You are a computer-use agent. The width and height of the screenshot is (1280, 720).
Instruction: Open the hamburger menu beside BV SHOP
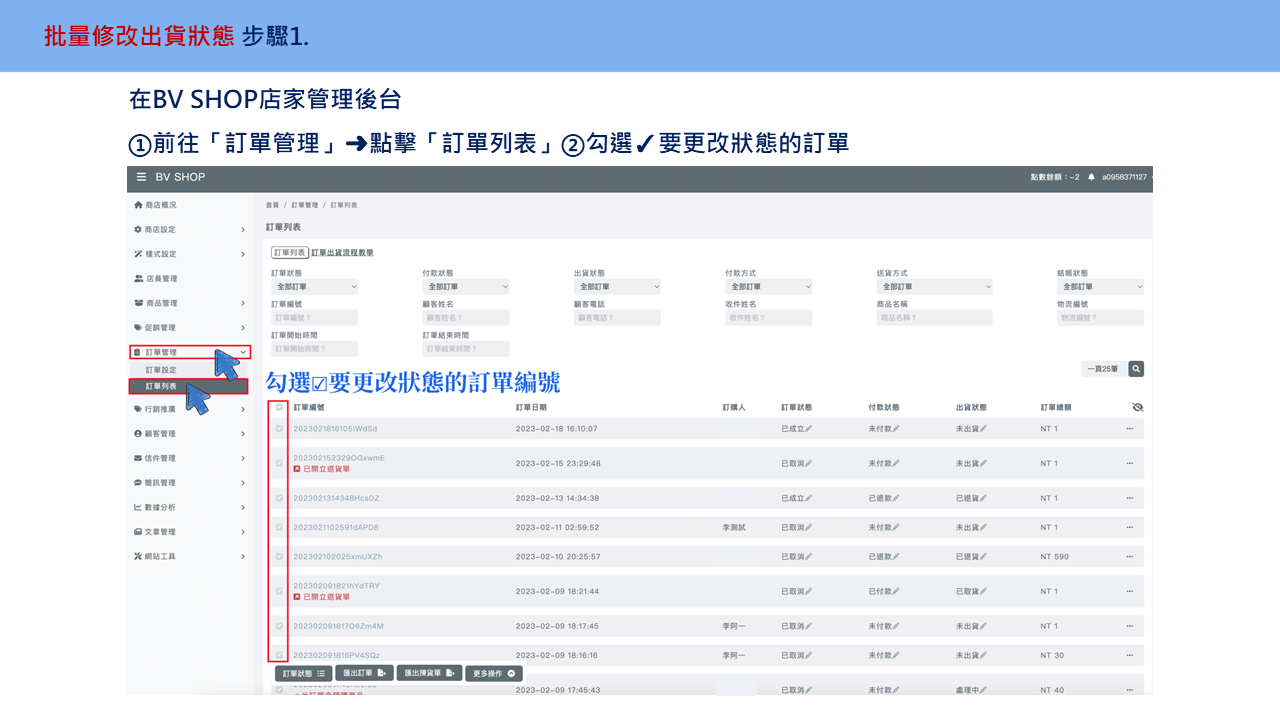tap(141, 177)
